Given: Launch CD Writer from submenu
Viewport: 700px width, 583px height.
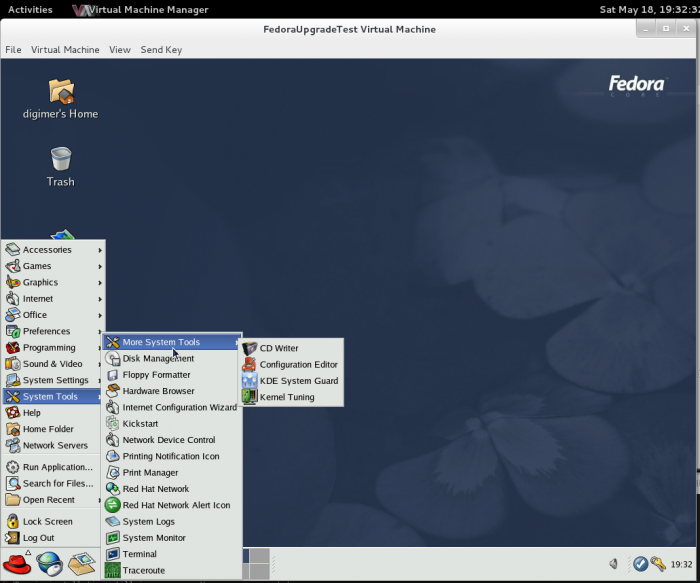Looking at the screenshot, I should point(279,348).
